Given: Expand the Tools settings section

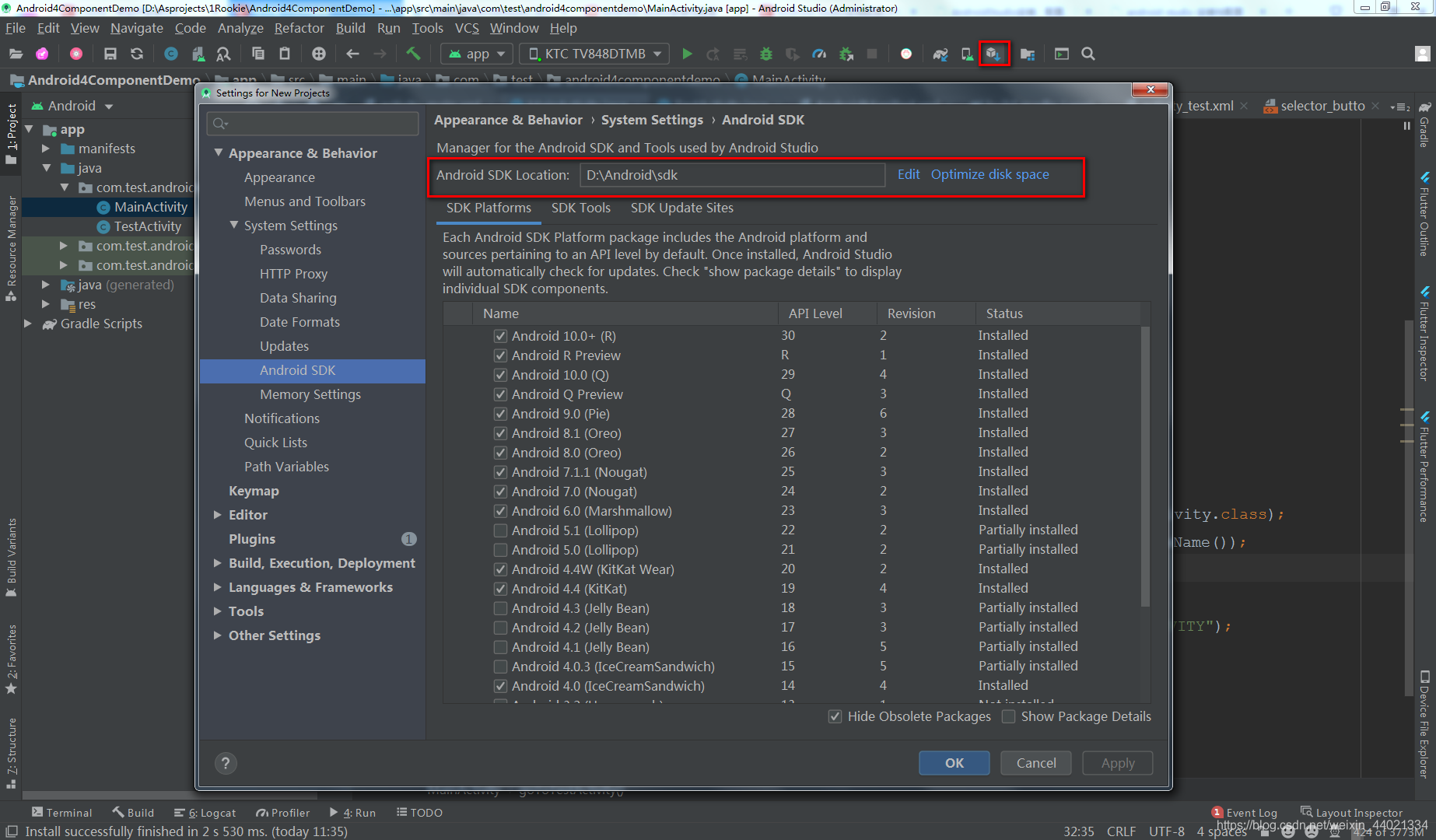Looking at the screenshot, I should click(x=218, y=611).
